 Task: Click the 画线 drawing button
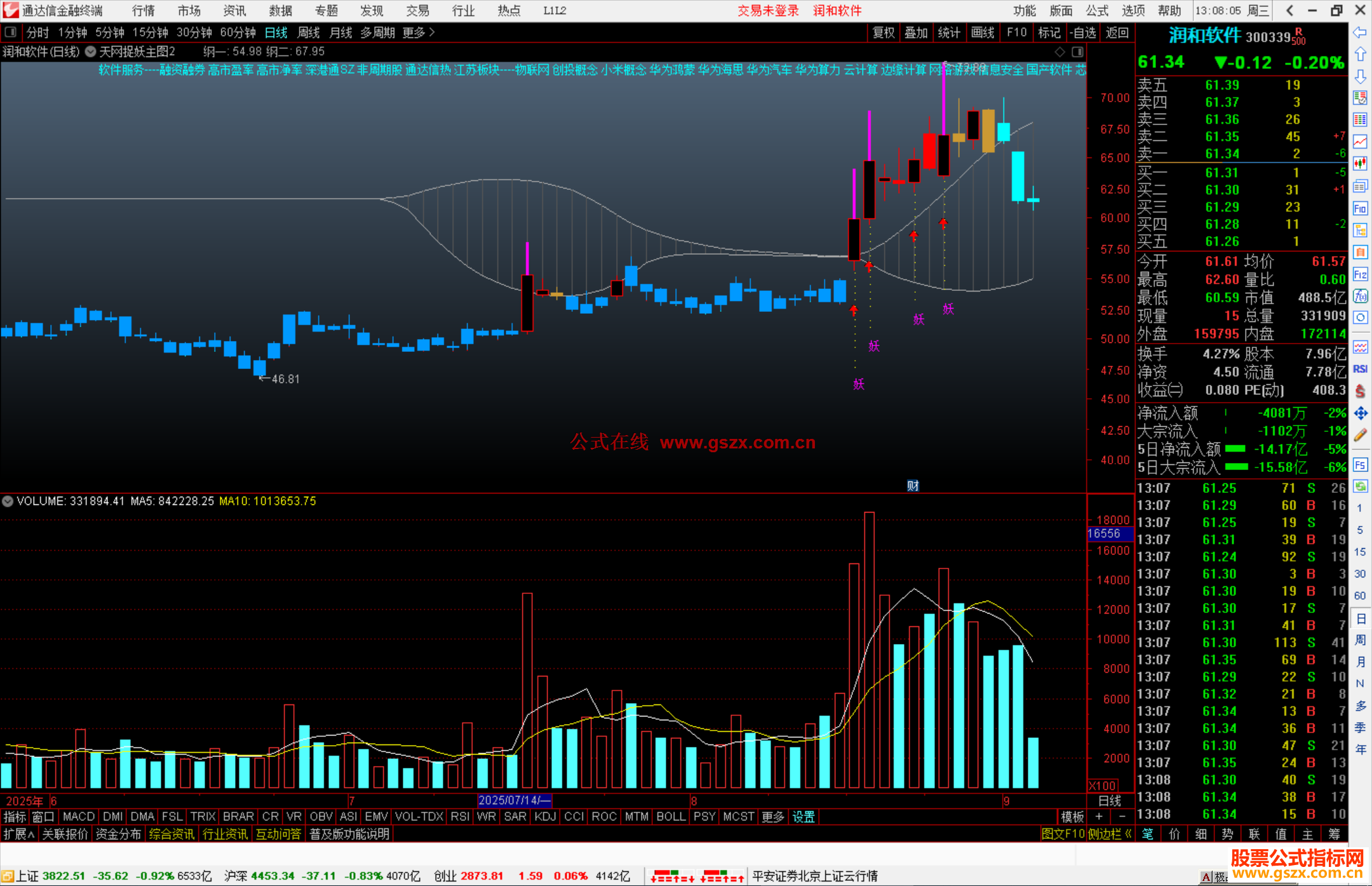[x=983, y=32]
